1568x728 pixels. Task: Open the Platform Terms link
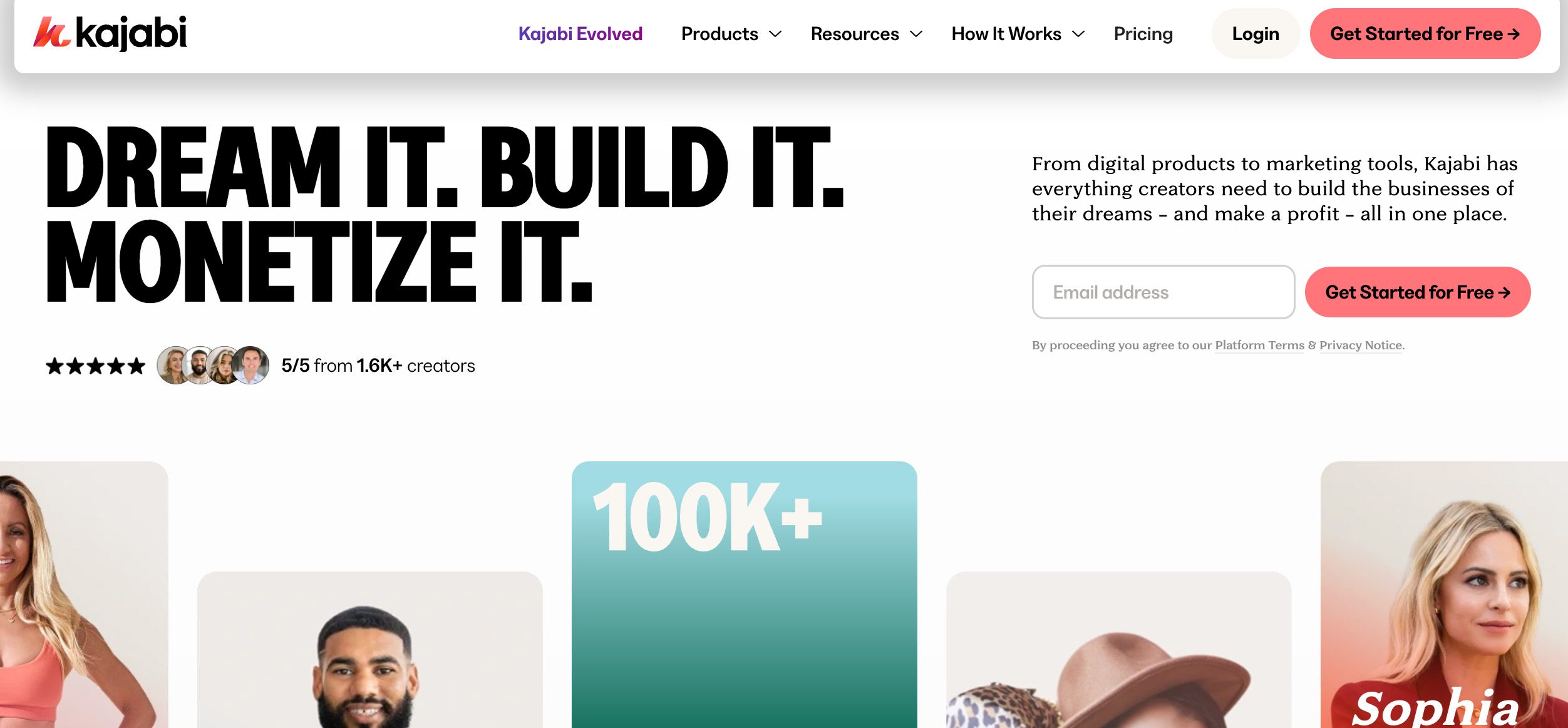pyautogui.click(x=1259, y=346)
